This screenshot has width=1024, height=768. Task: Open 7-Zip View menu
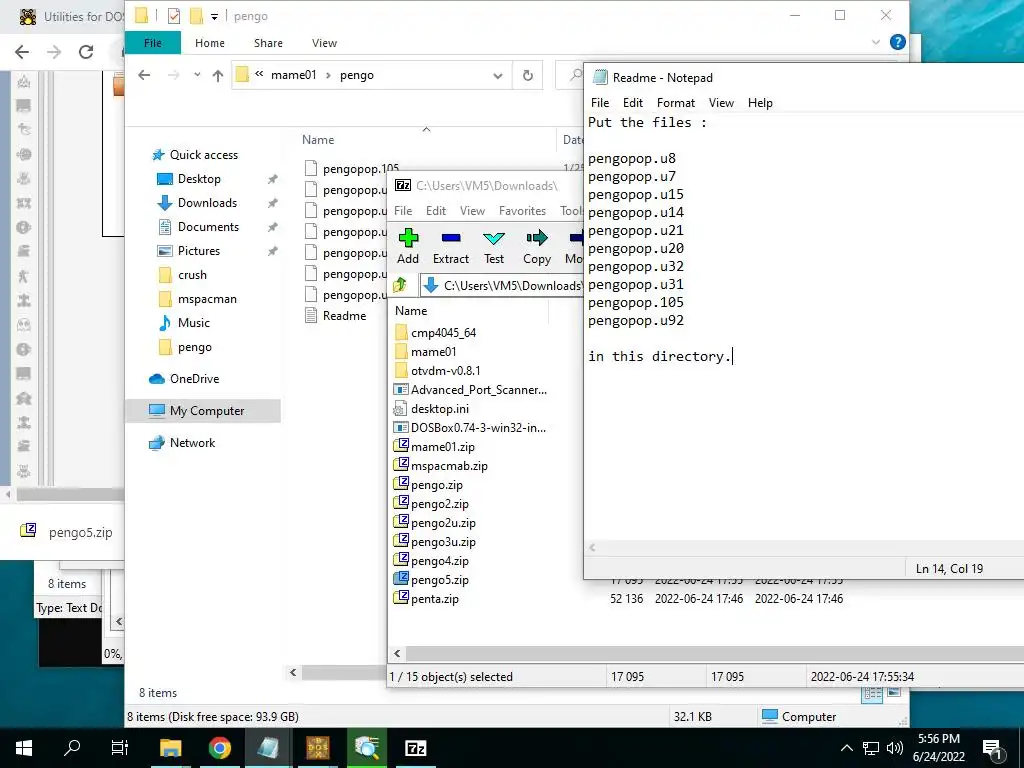[x=472, y=211]
